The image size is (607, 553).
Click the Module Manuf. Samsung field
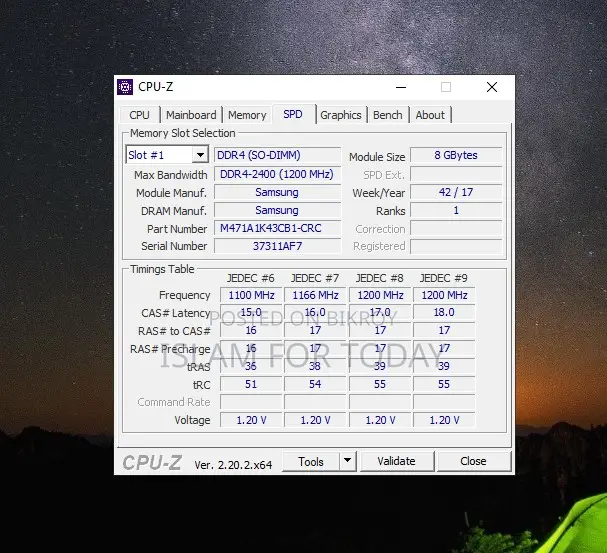(x=278, y=192)
